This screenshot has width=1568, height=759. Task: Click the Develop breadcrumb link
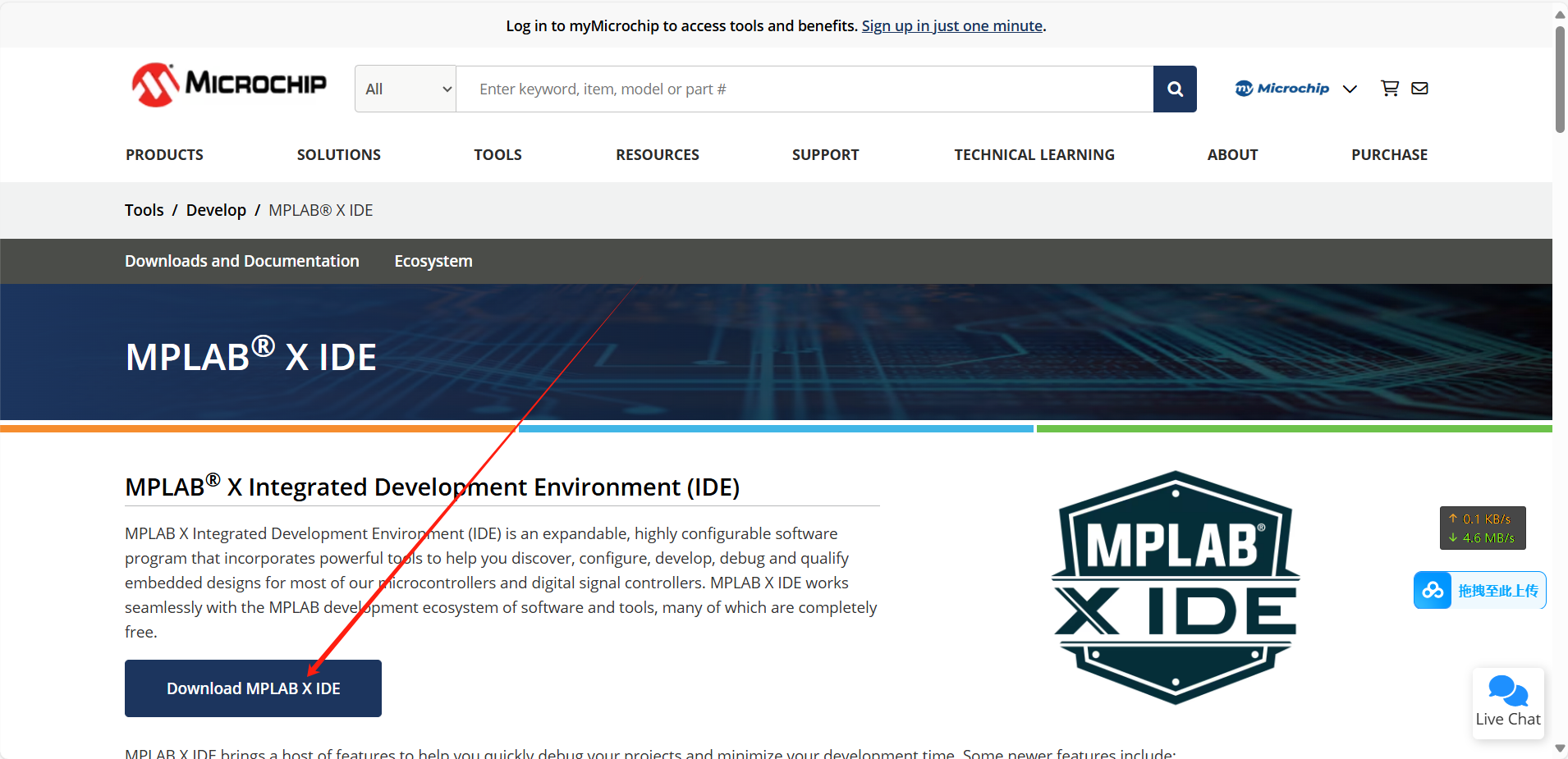[x=216, y=210]
